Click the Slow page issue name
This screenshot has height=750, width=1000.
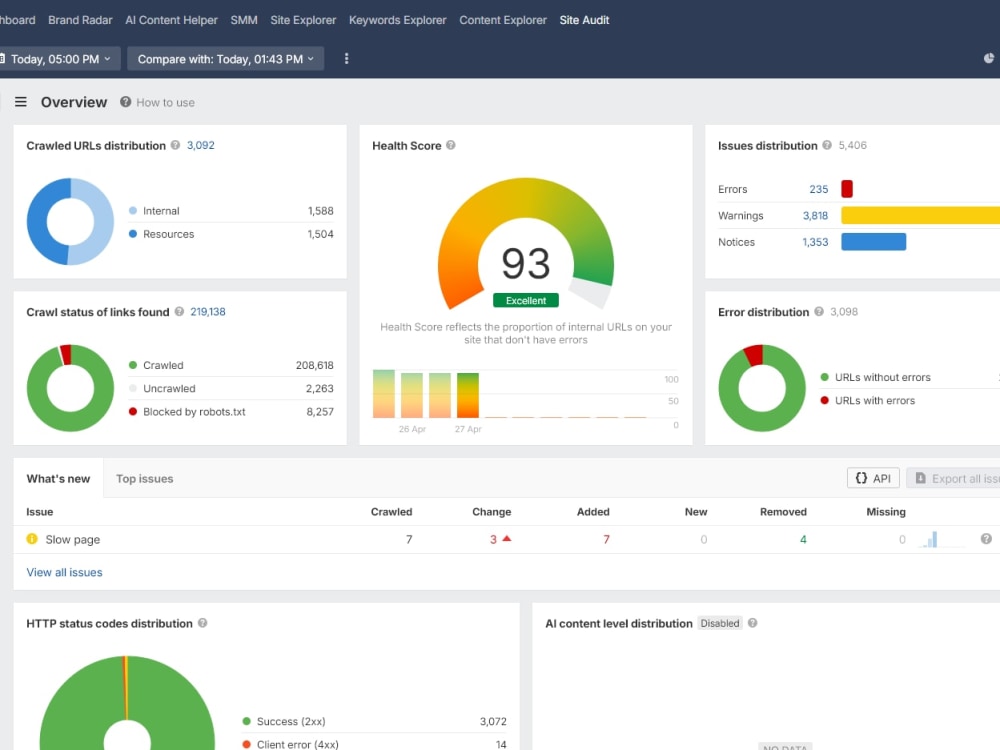pos(73,540)
